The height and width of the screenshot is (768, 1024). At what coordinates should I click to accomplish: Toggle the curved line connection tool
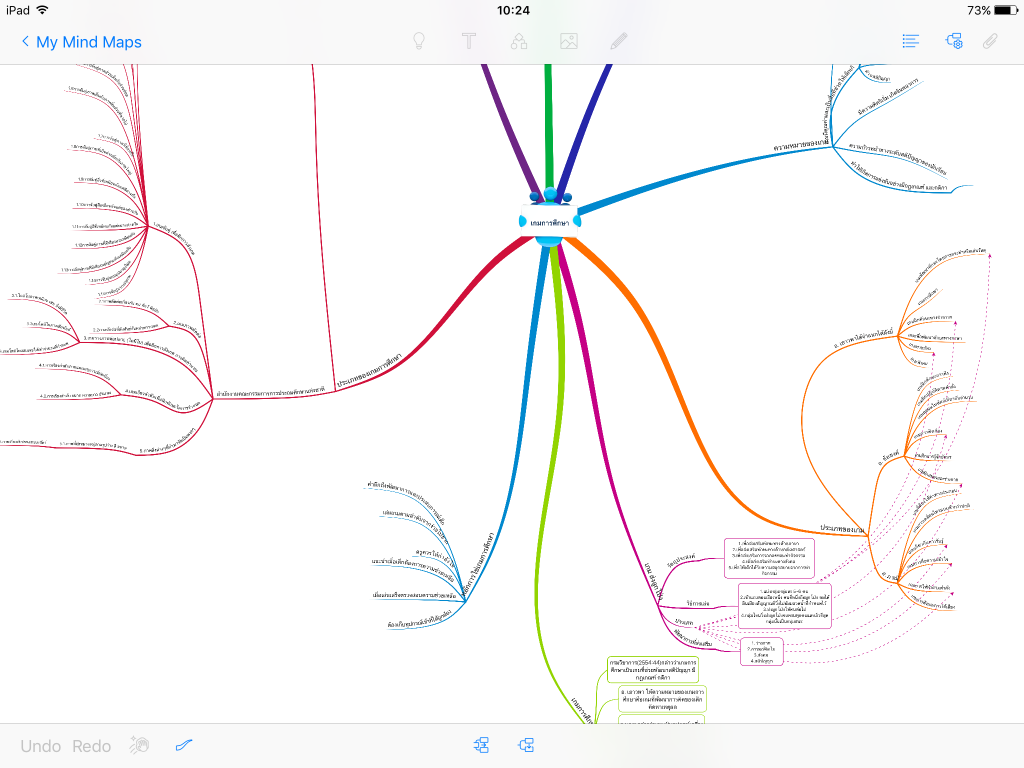point(184,745)
